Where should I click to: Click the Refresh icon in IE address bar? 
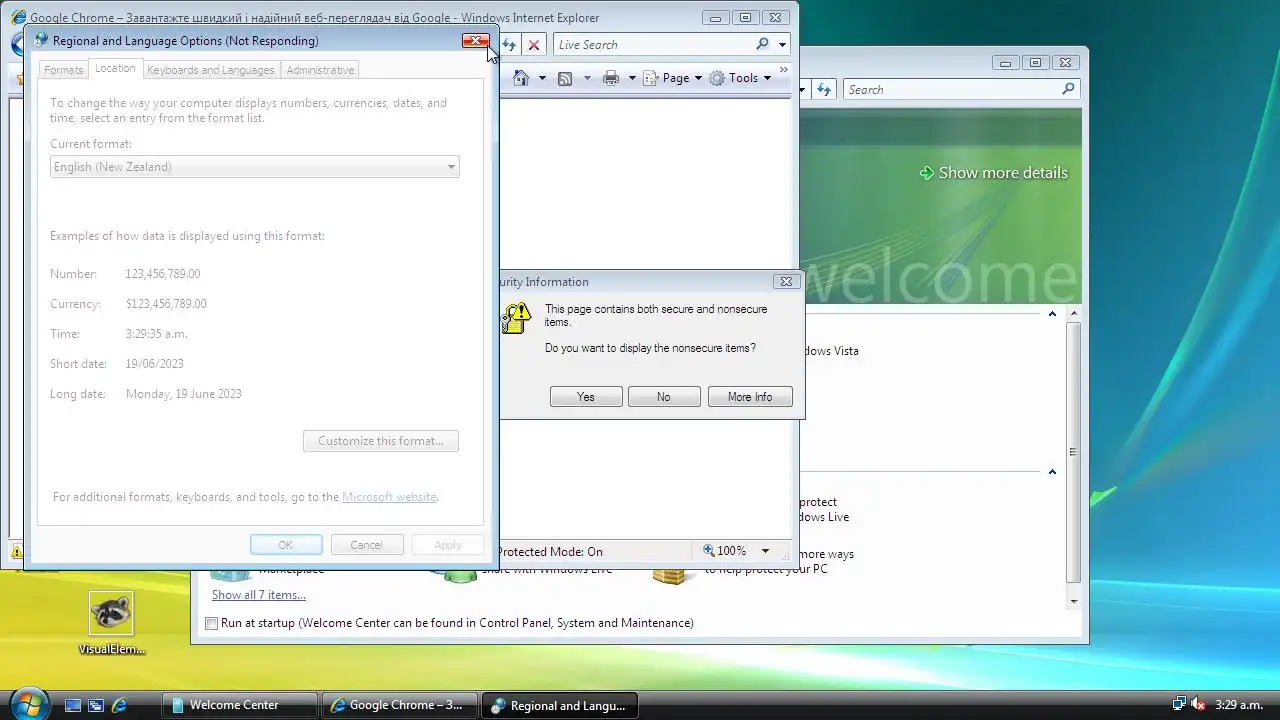[x=510, y=45]
